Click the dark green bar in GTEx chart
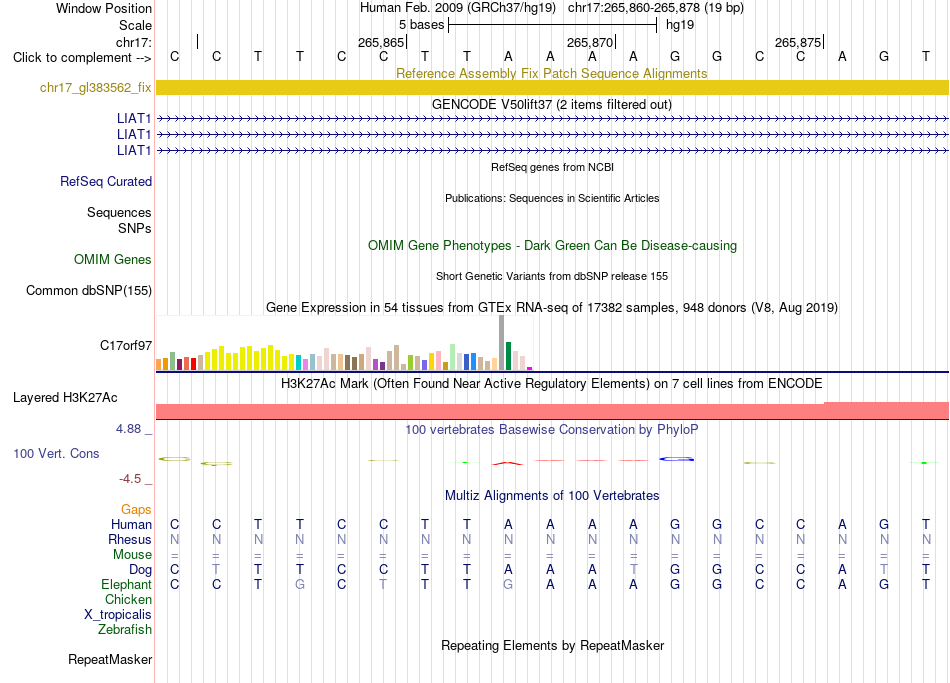950x683 pixels. (x=508, y=356)
